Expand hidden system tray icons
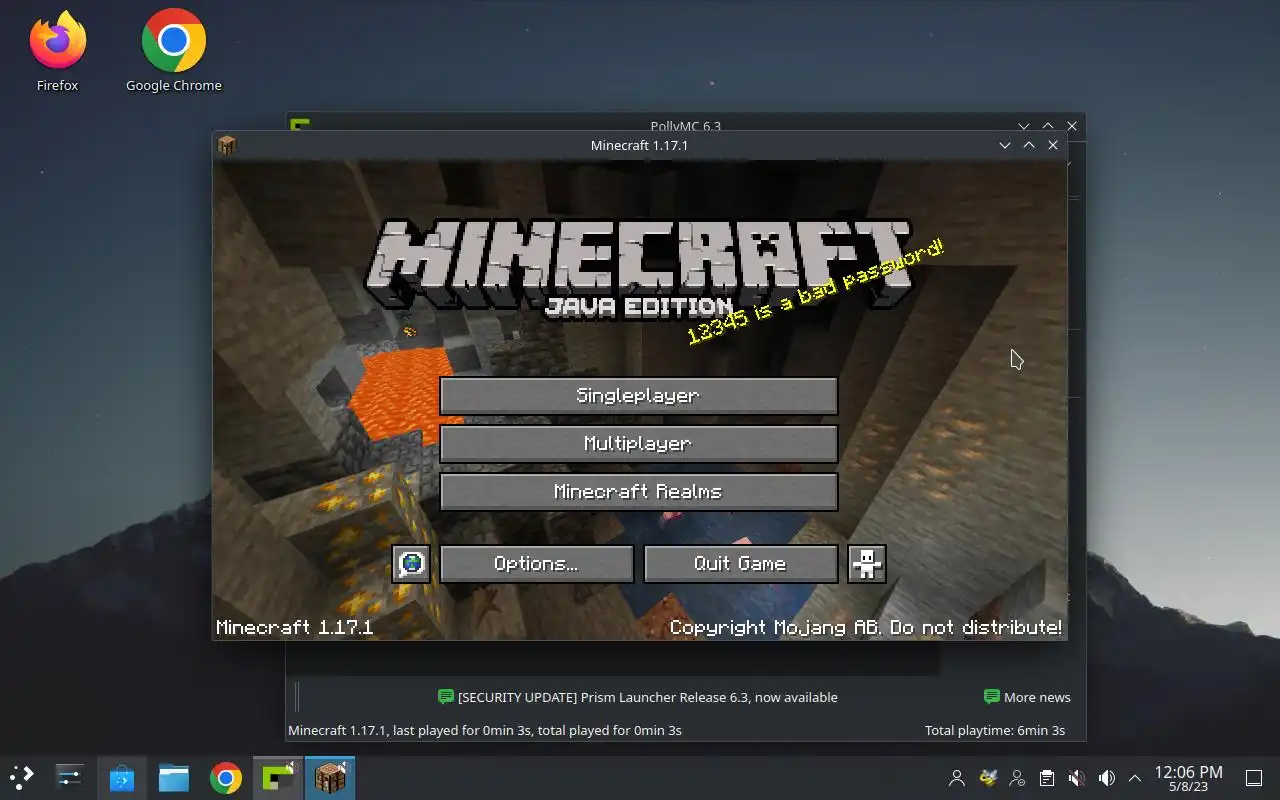Screen dimensions: 1280x800 point(1135,778)
